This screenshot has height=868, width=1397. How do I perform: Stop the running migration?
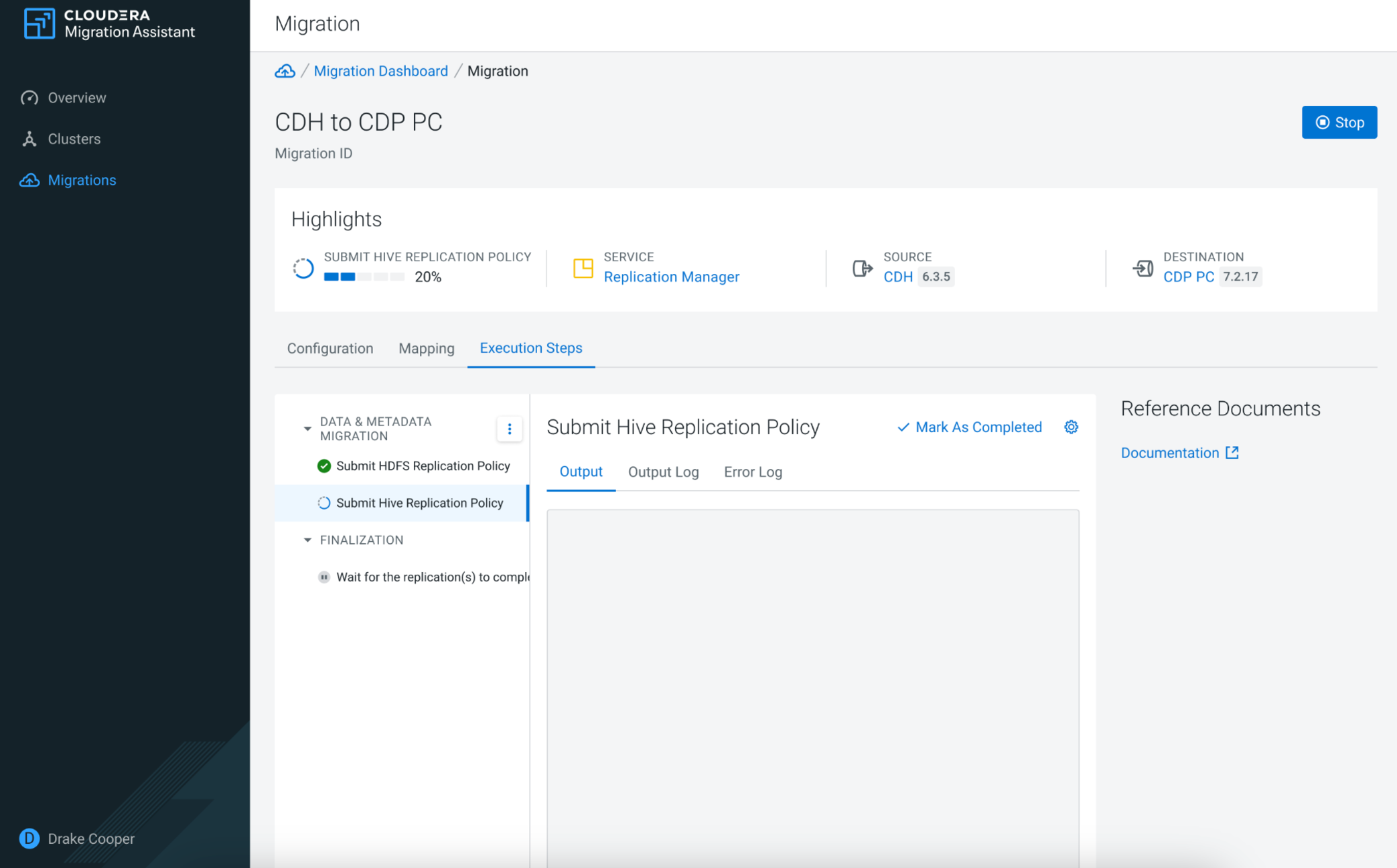coord(1339,123)
